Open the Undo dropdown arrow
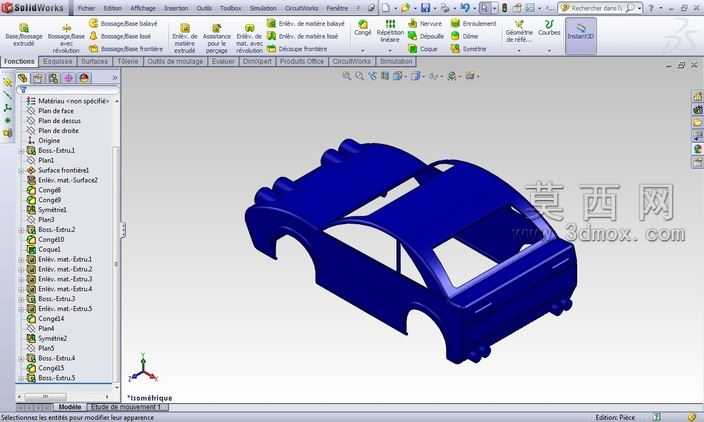The width and height of the screenshot is (704, 422). point(474,9)
